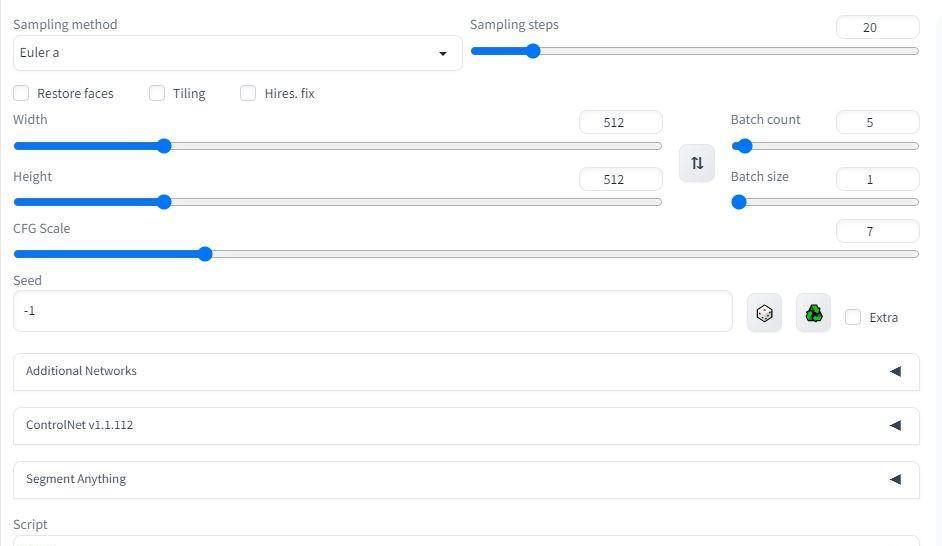
Task: Click the ControlNet triangle arrow icon
Action: click(895, 425)
